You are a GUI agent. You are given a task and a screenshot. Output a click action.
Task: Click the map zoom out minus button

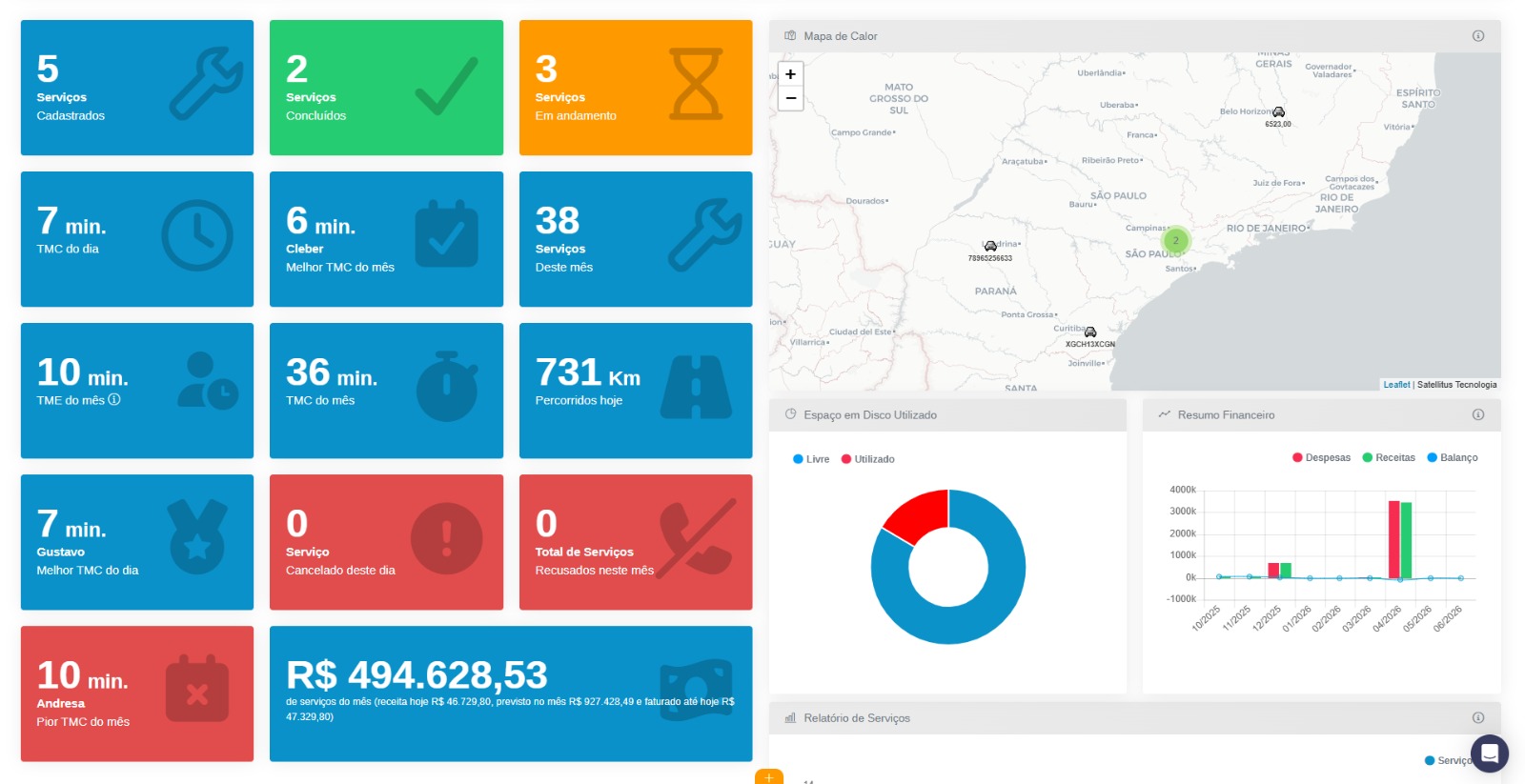(x=790, y=98)
